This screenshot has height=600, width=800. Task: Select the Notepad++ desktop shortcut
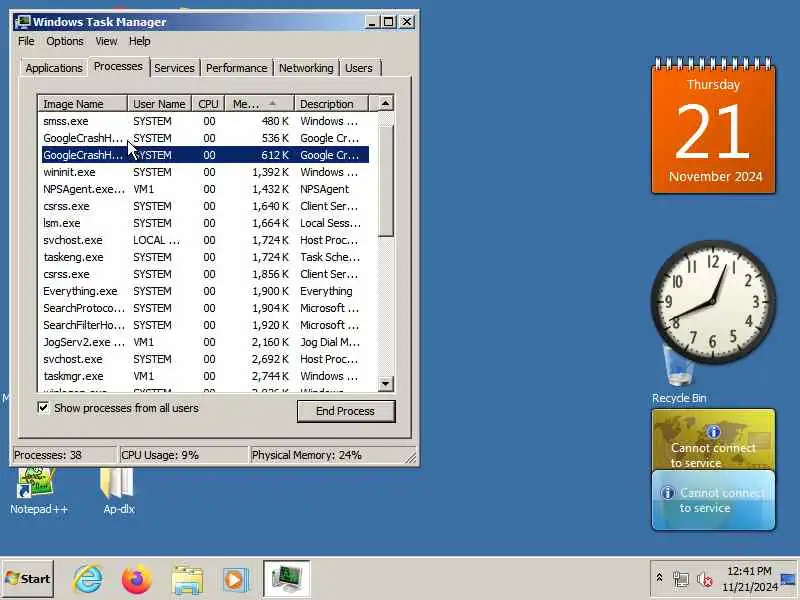tap(38, 491)
